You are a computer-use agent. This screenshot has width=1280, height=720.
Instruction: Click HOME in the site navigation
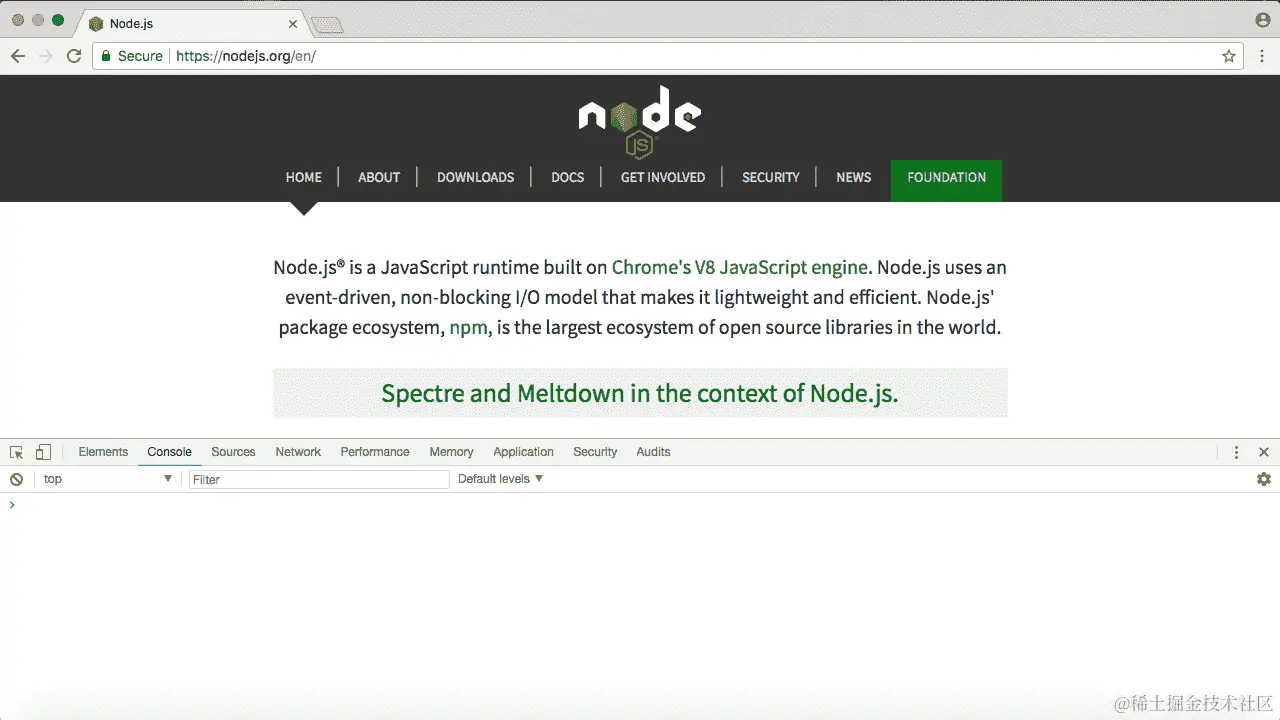[x=304, y=177]
